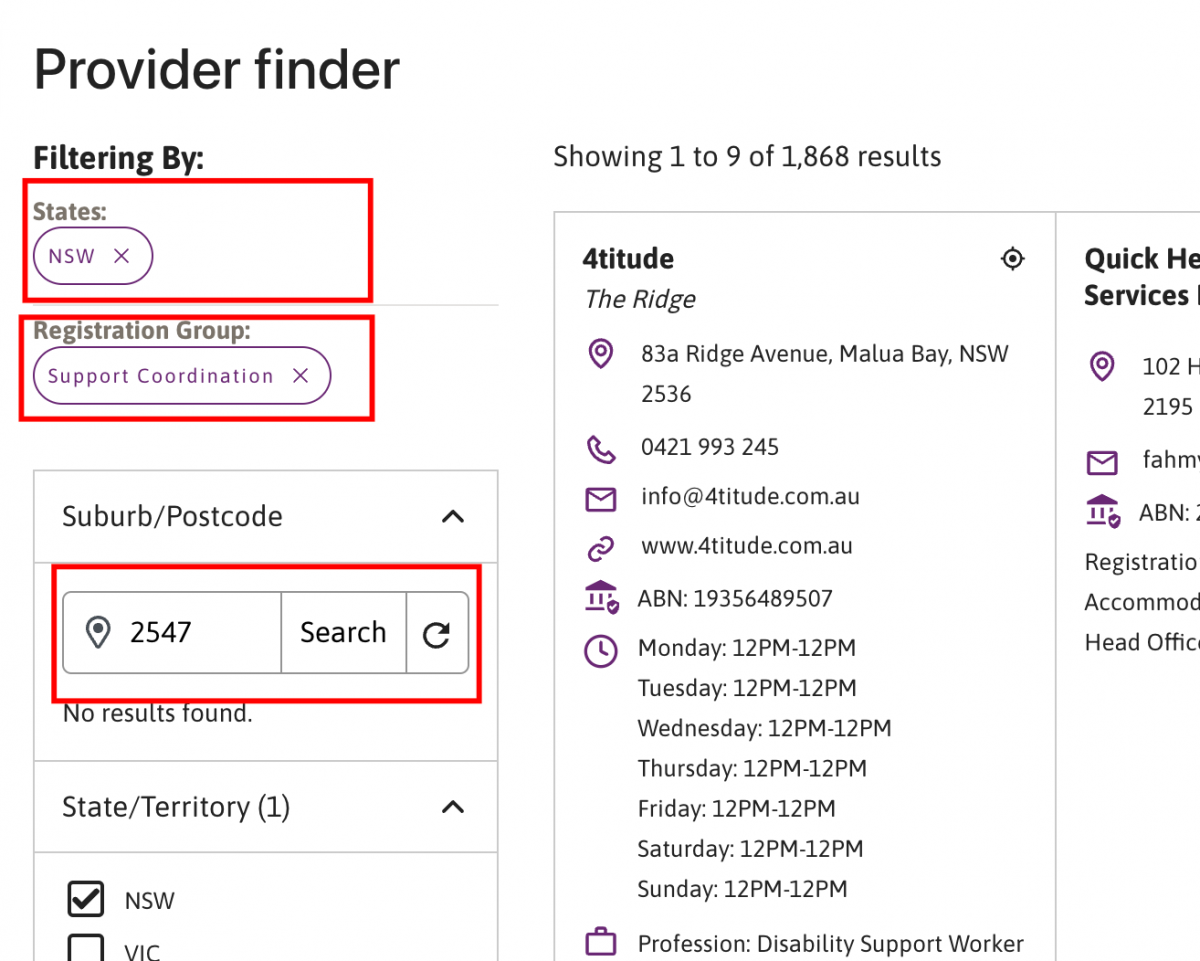This screenshot has height=961, width=1200.
Task: Click the address pin icon on Quick He card
Action: pyautogui.click(x=1101, y=367)
